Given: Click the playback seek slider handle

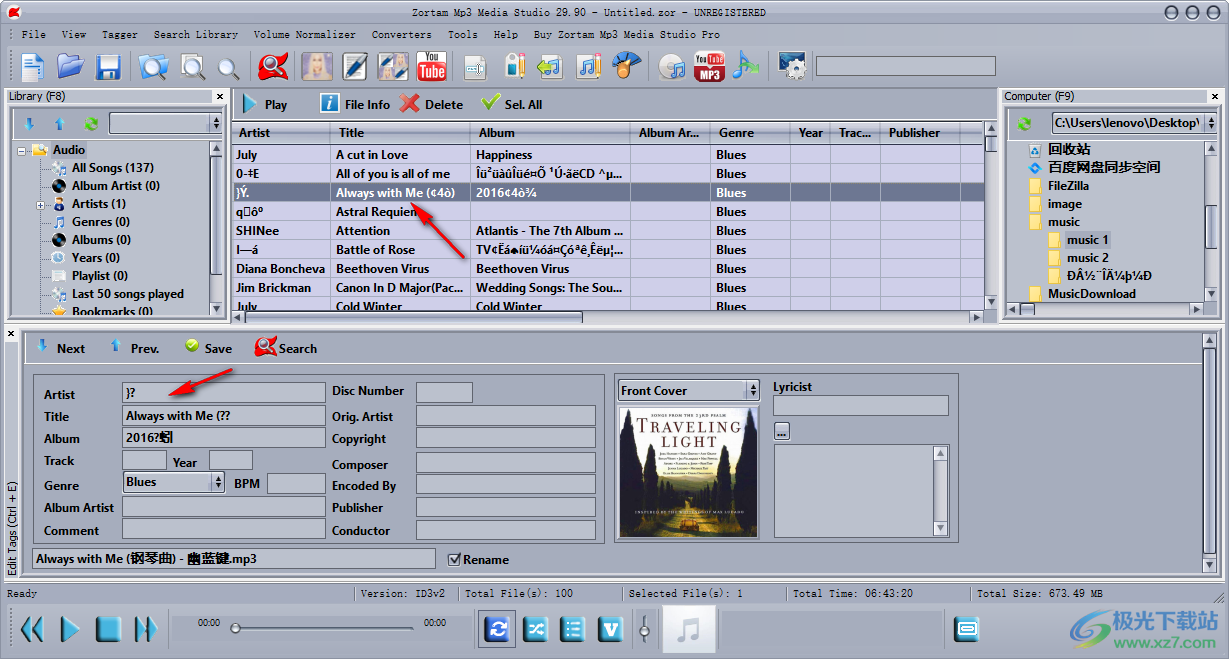Looking at the screenshot, I should click(x=235, y=629).
